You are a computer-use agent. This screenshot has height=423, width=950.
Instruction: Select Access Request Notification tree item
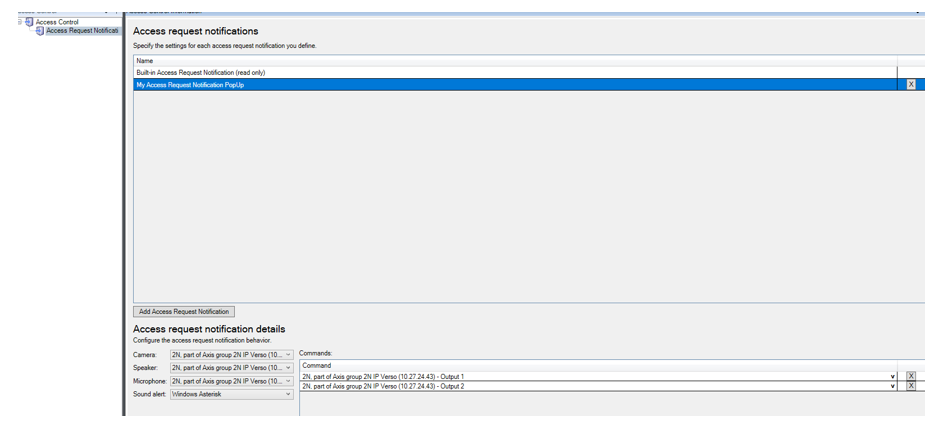tap(83, 30)
